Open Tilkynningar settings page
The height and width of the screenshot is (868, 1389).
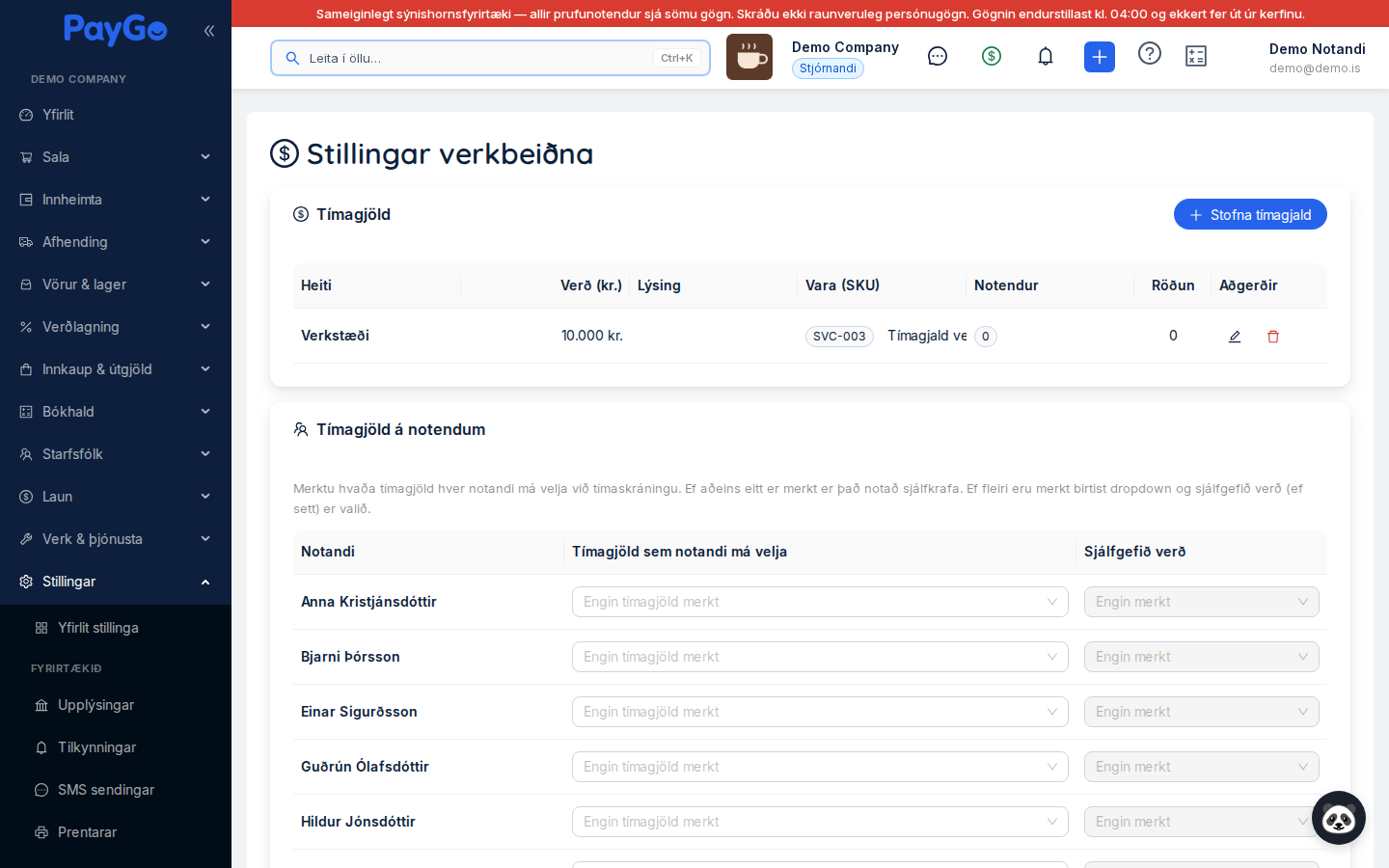116,747
